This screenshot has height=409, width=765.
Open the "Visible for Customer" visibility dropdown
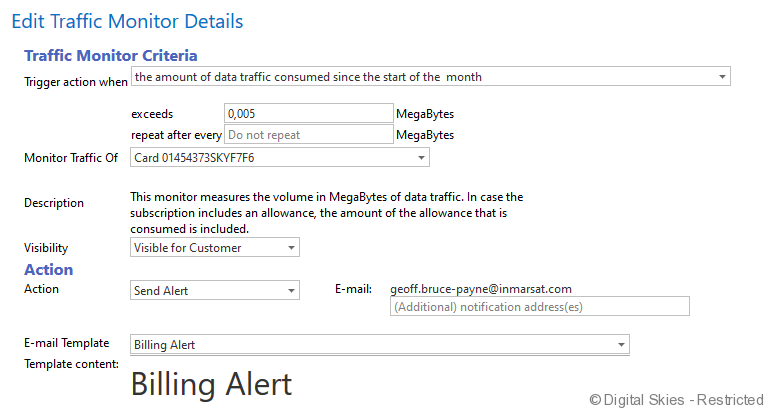[x=215, y=248]
